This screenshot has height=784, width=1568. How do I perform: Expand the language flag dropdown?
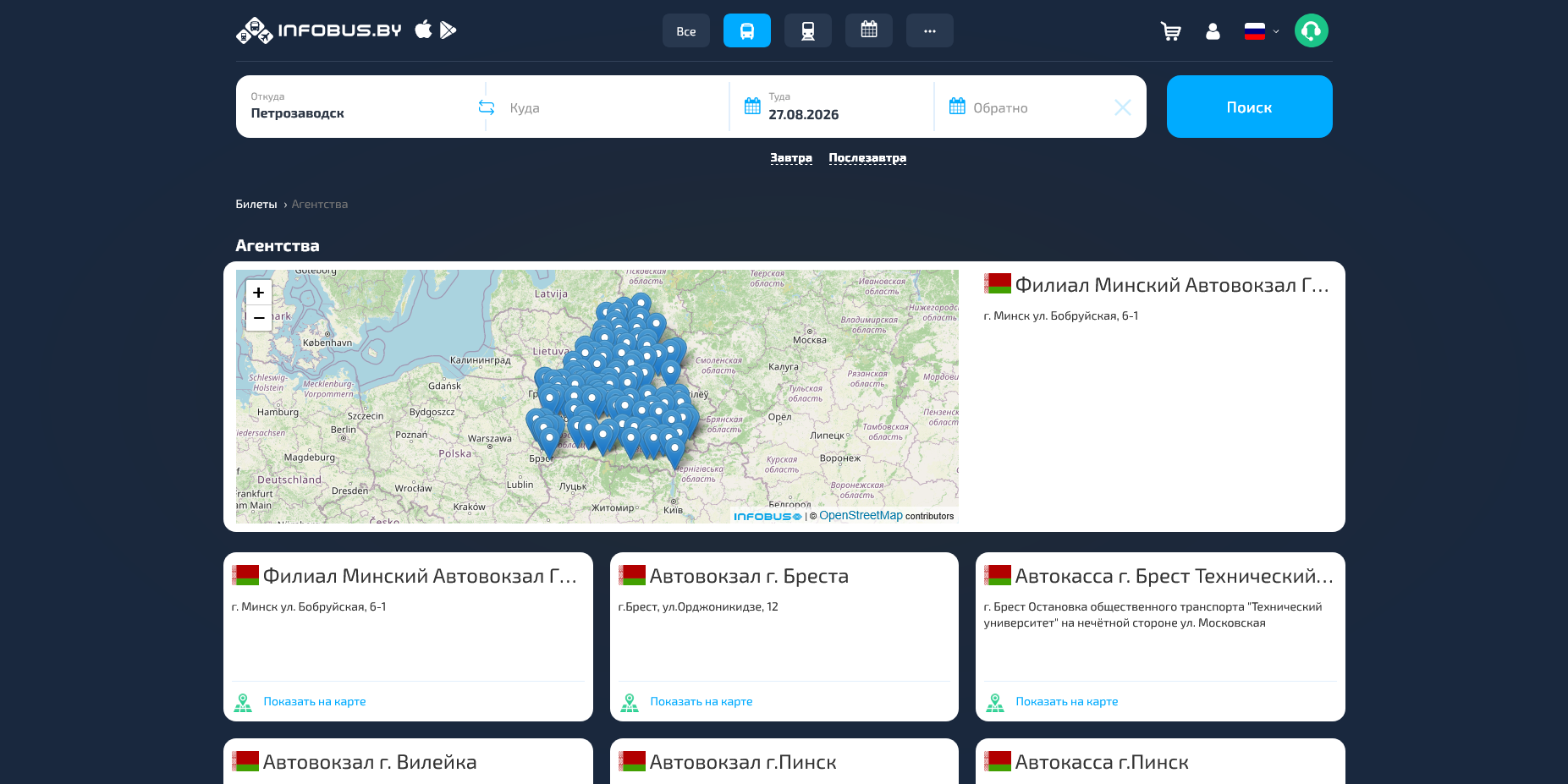[1261, 31]
